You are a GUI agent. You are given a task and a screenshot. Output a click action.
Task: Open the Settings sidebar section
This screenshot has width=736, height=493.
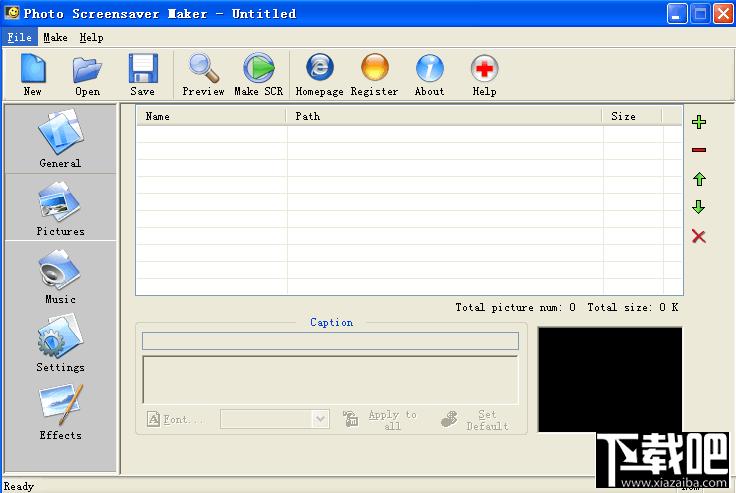(x=60, y=344)
